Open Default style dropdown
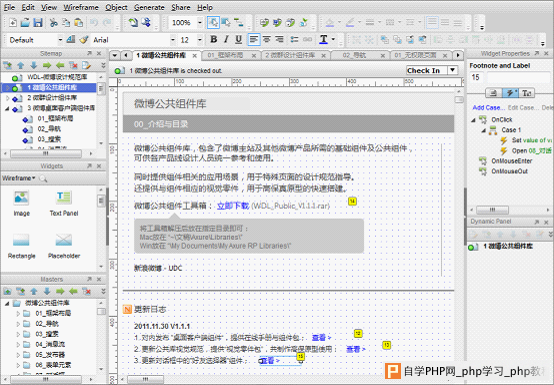 tap(60, 40)
